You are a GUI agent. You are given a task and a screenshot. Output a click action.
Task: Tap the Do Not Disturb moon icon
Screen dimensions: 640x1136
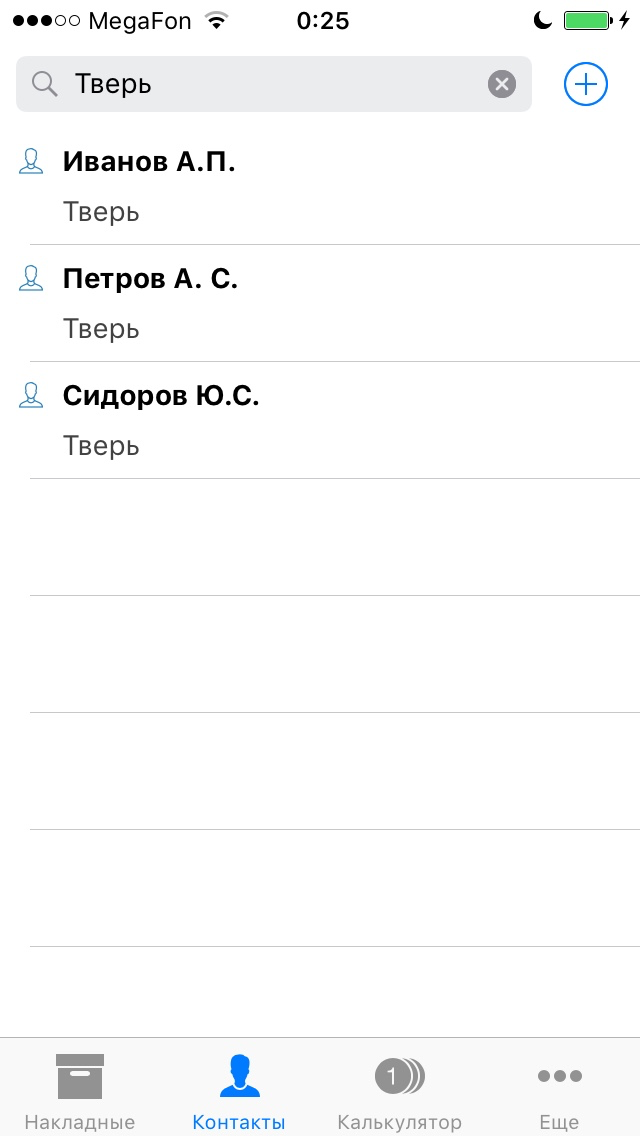click(543, 20)
